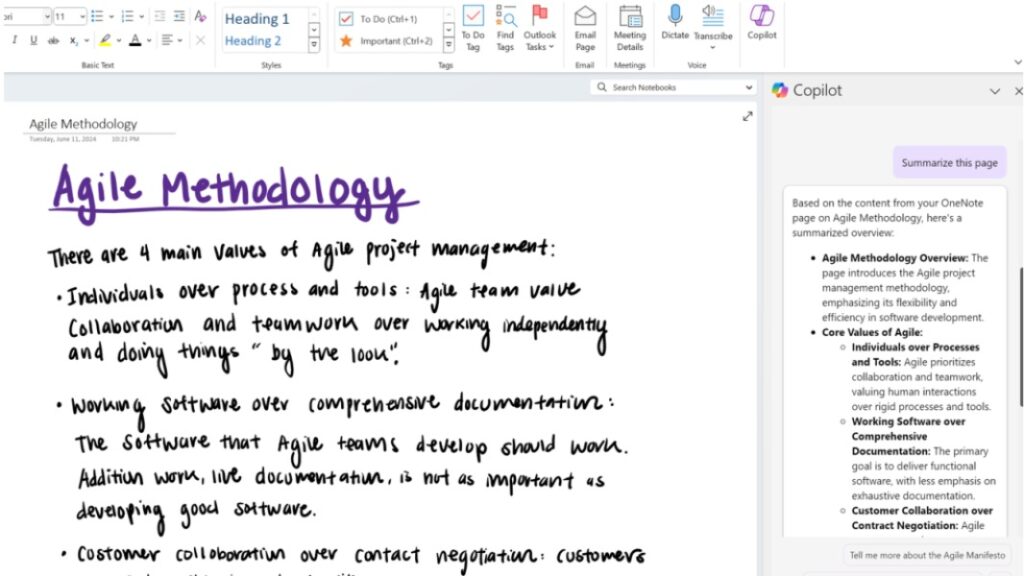
Task: Open the Search Notebooks scope dropdown
Action: point(748,87)
